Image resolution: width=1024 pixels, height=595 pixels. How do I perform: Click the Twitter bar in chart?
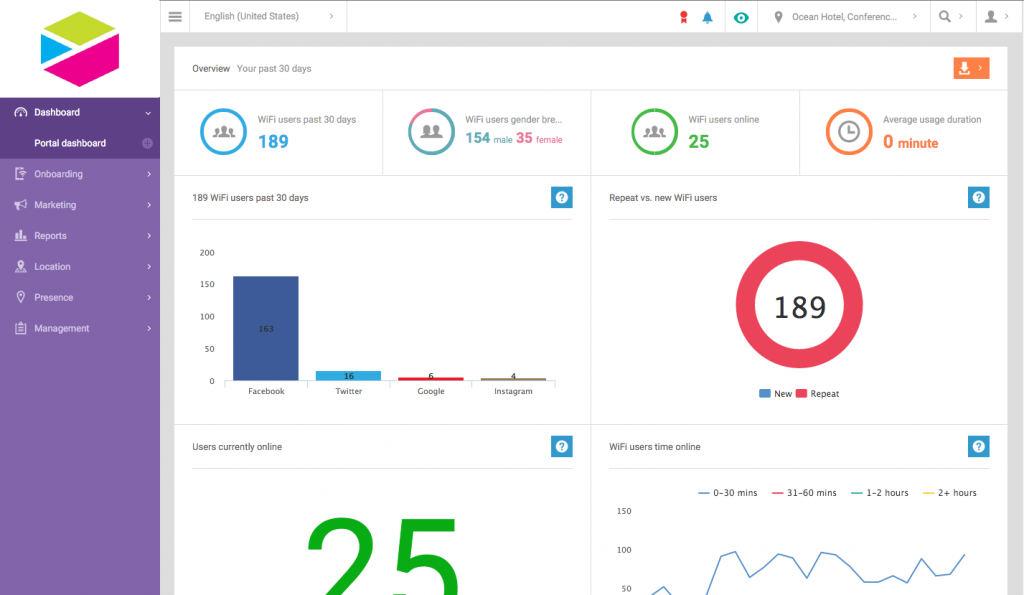pyautogui.click(x=349, y=376)
